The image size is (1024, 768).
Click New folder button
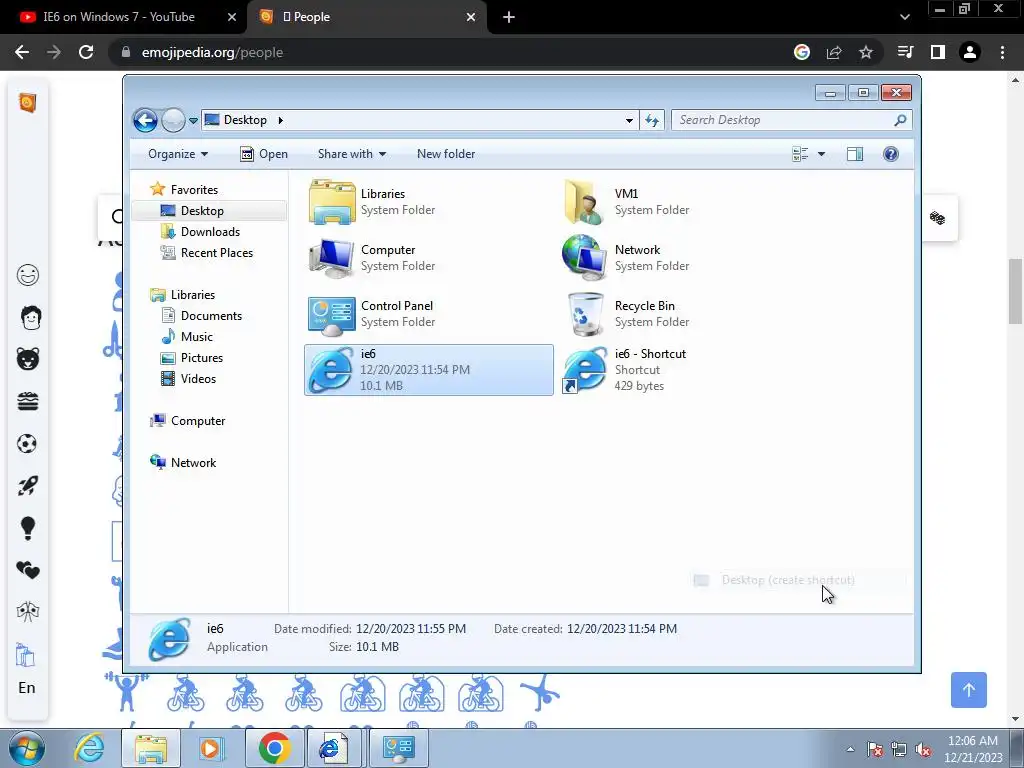(446, 154)
